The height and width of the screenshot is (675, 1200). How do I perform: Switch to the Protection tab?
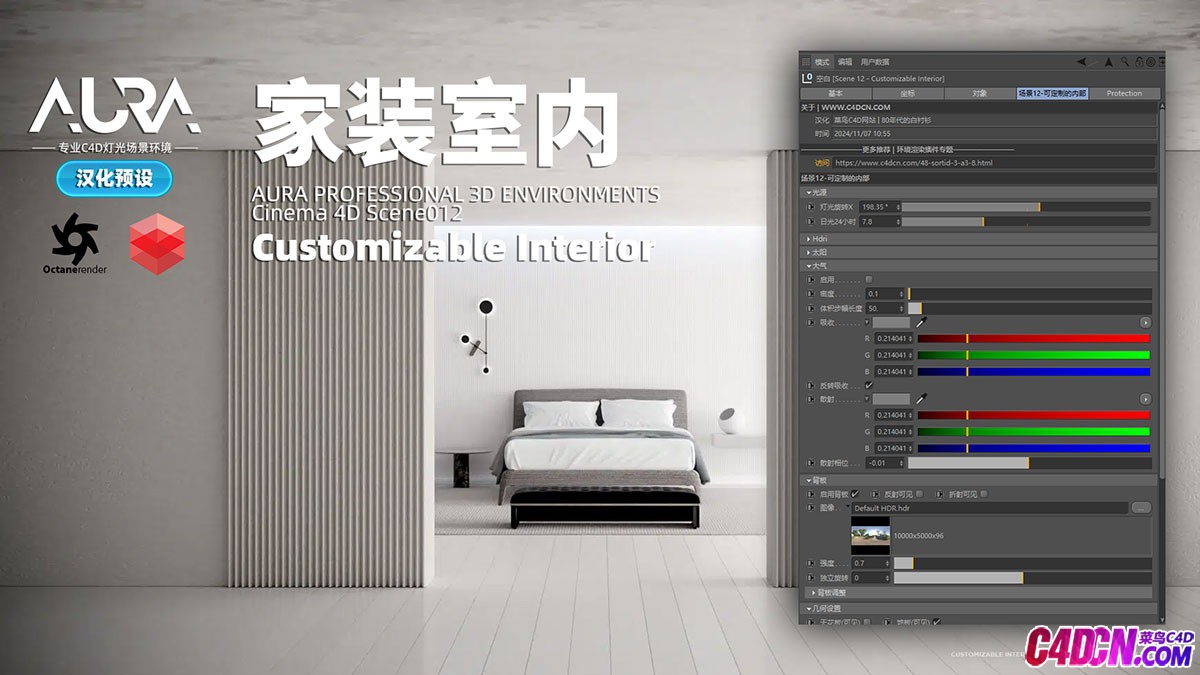click(1124, 94)
